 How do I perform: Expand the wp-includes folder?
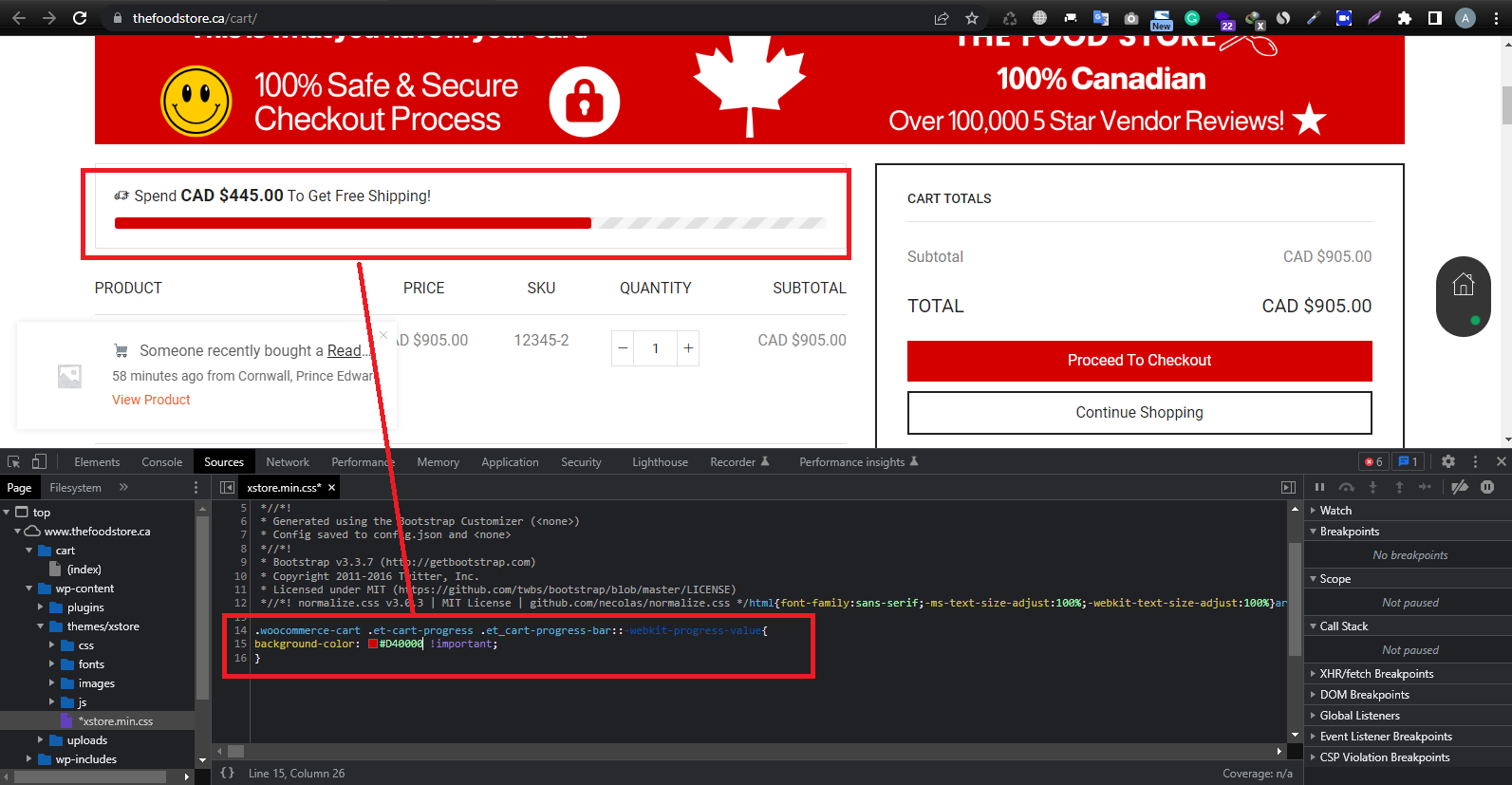[x=29, y=758]
